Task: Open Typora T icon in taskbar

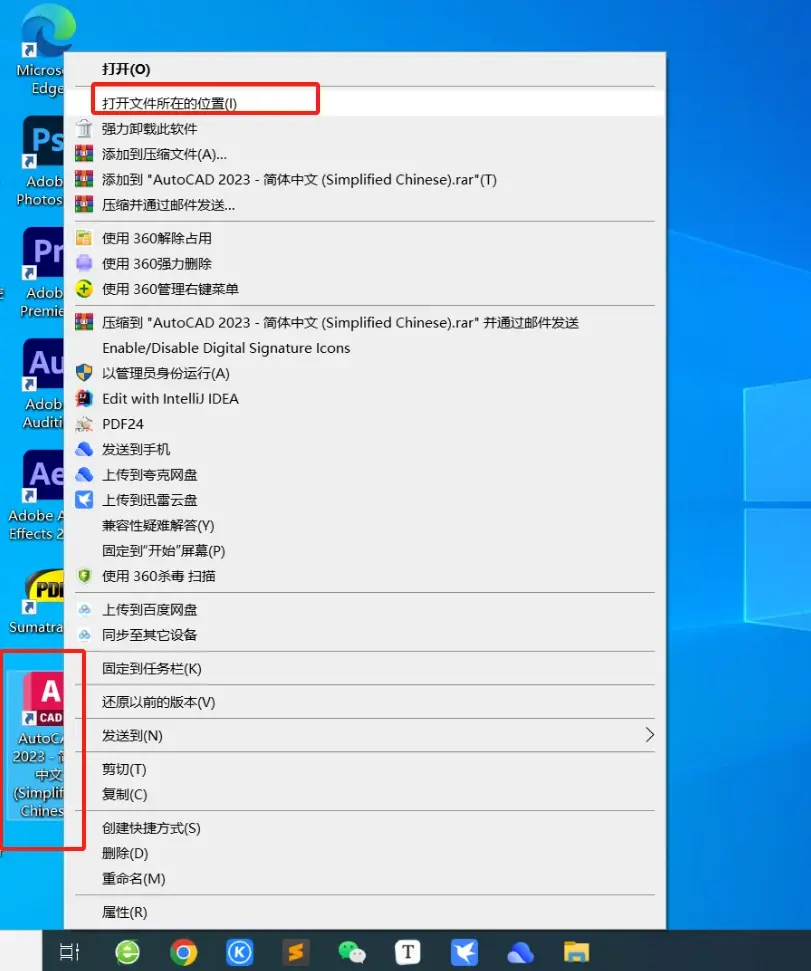Action: pos(408,952)
